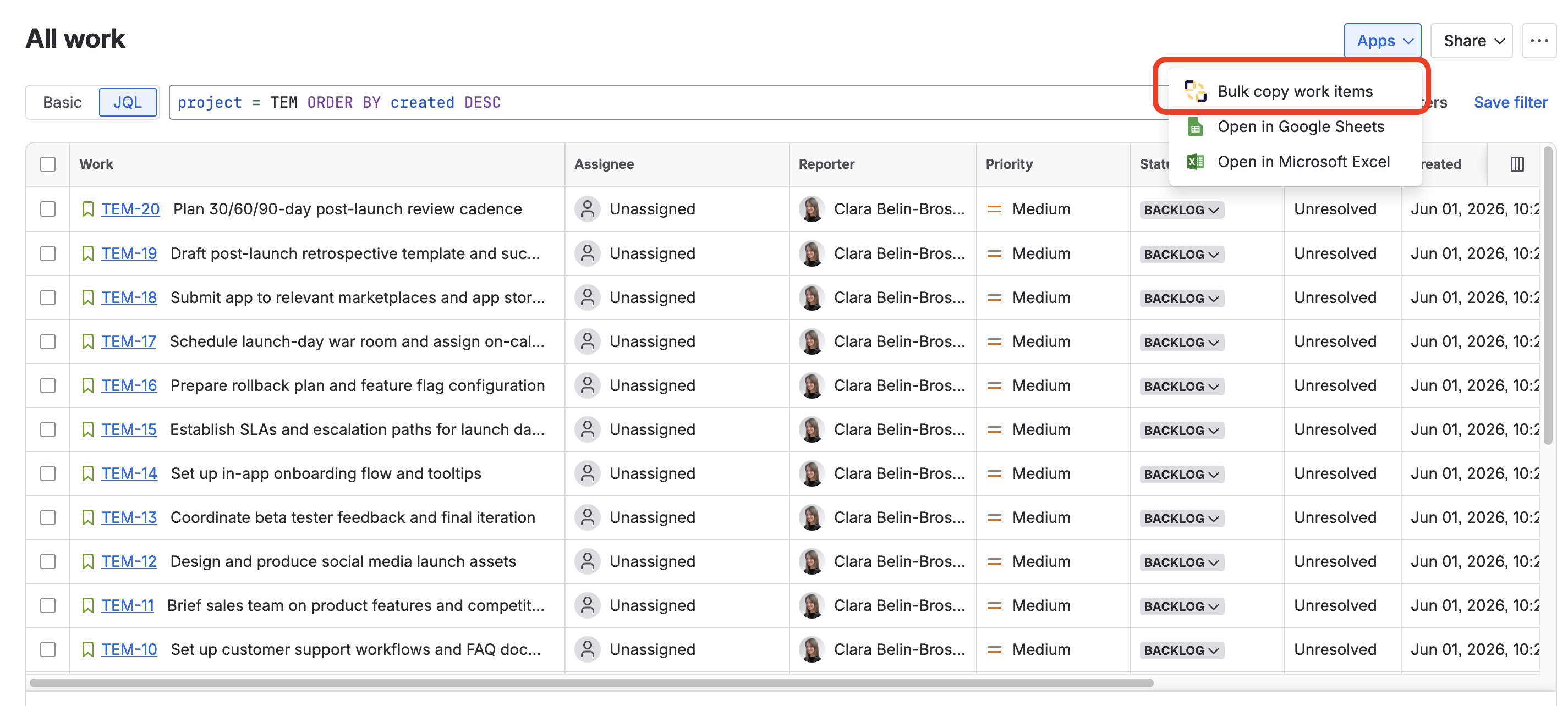
Task: Click the horizontal scrollbar below the table
Action: (591, 682)
